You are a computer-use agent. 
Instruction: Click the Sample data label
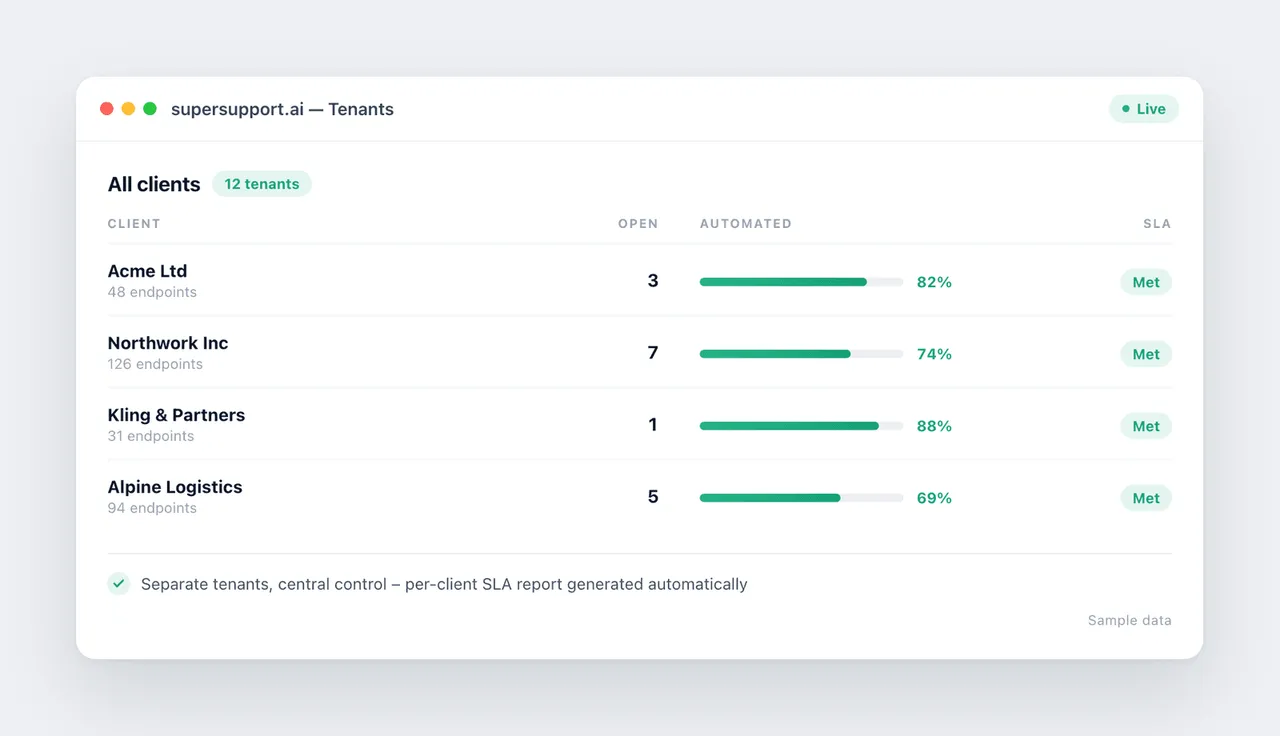1130,620
